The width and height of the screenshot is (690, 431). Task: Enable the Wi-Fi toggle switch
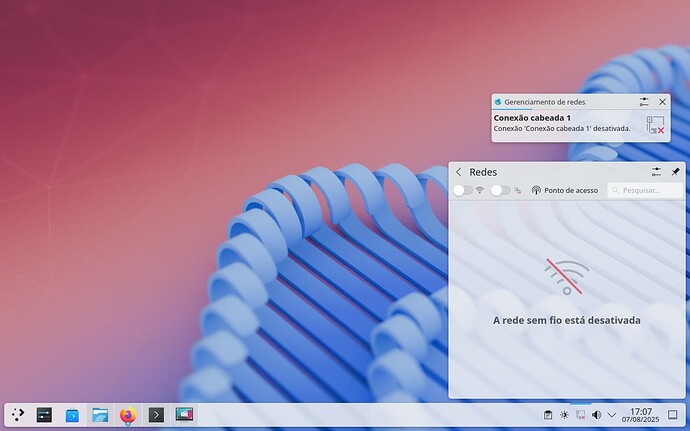click(462, 190)
